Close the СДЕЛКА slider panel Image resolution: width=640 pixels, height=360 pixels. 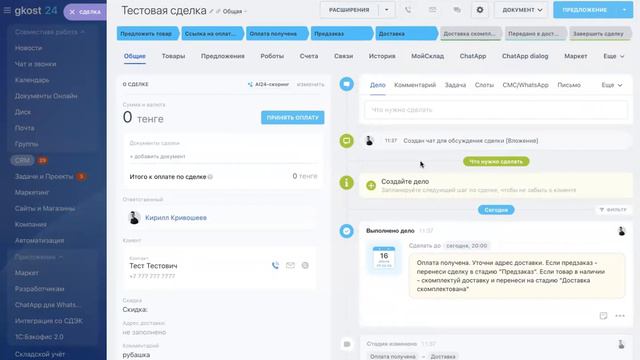coord(72,12)
